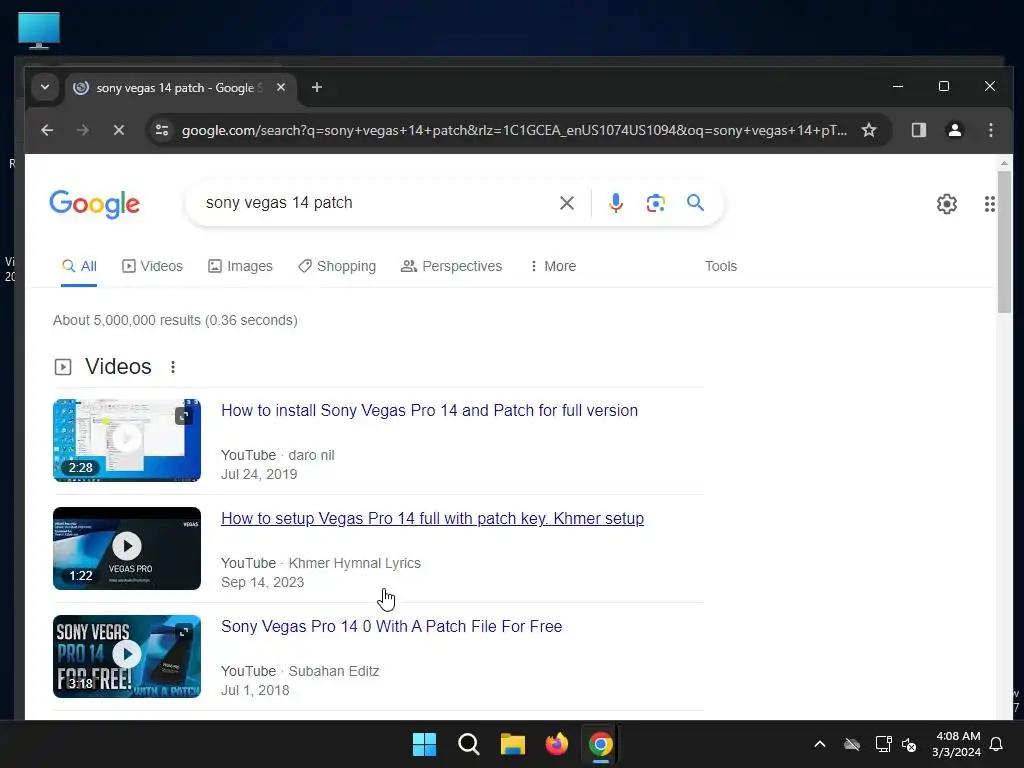Open Windows taskbar search
The height and width of the screenshot is (768, 1024).
pyautogui.click(x=468, y=744)
